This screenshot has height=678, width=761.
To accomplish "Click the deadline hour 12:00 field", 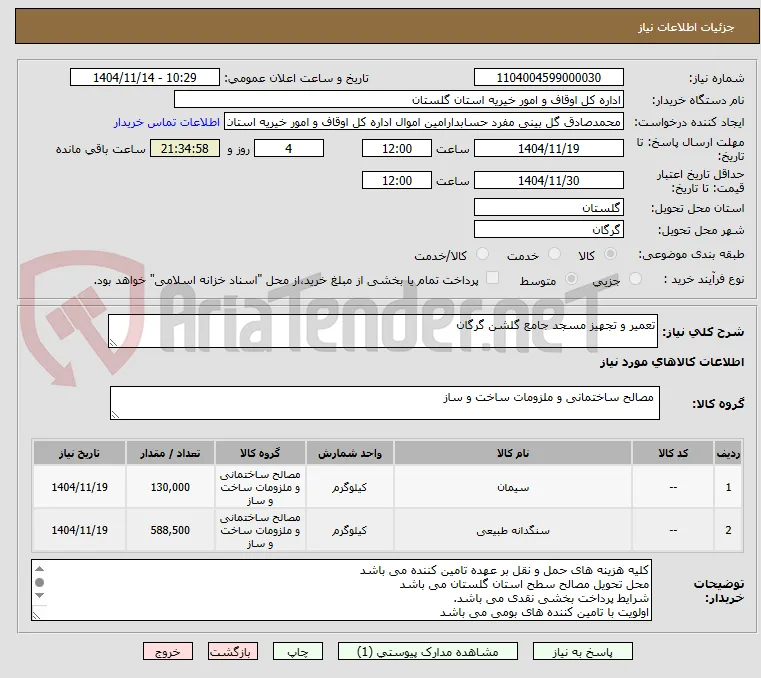I will (x=397, y=149).
